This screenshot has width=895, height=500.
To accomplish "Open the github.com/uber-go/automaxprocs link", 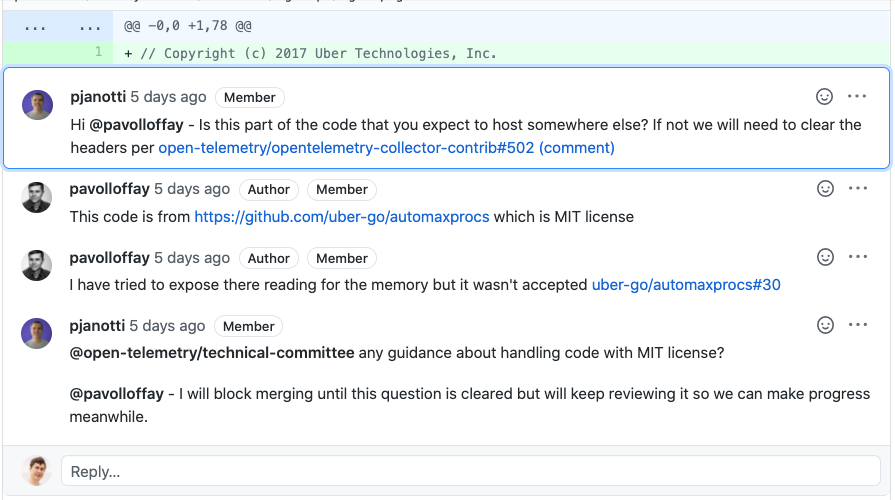I will 342,217.
